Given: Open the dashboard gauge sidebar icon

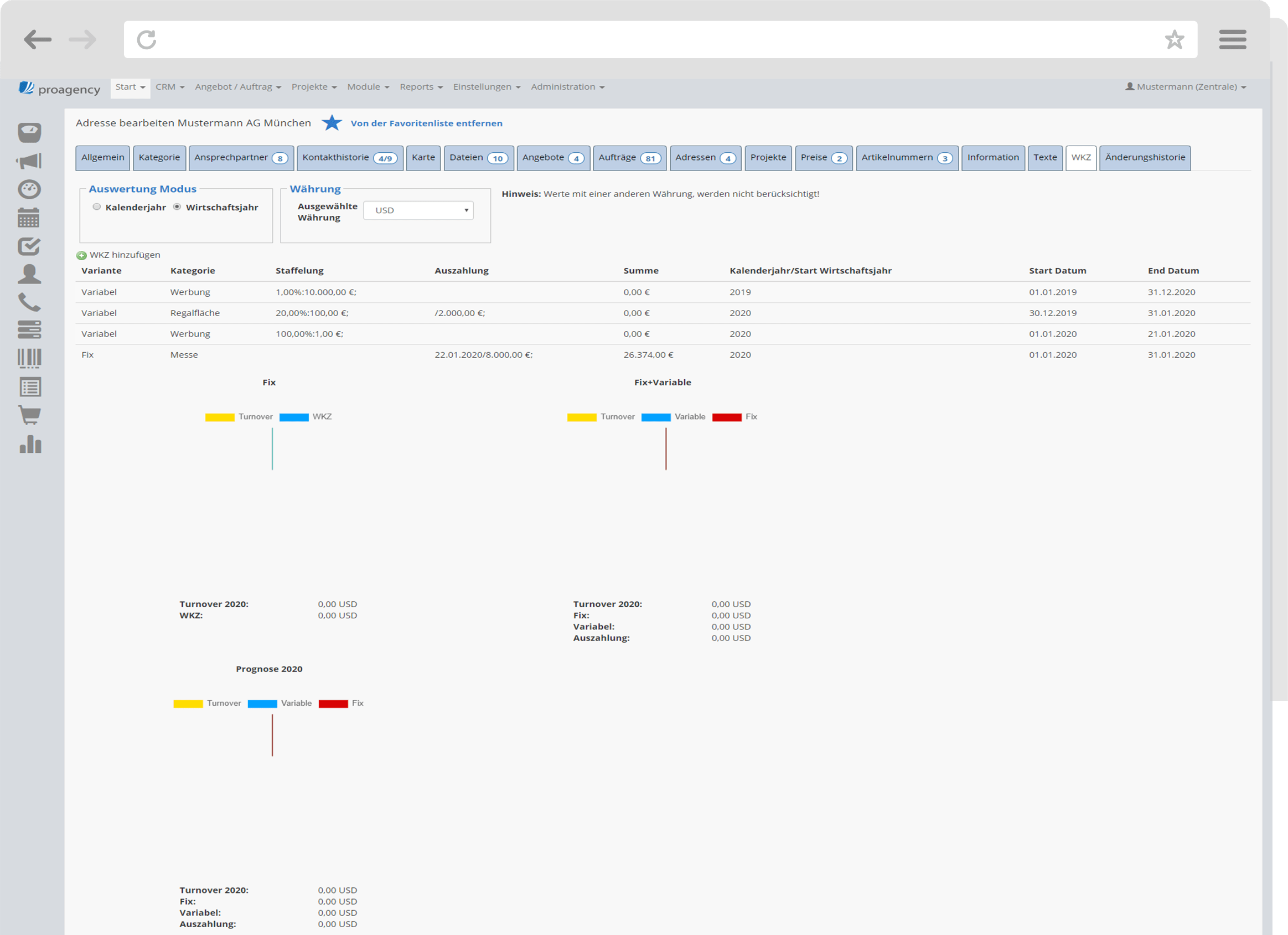Looking at the screenshot, I should (x=29, y=189).
